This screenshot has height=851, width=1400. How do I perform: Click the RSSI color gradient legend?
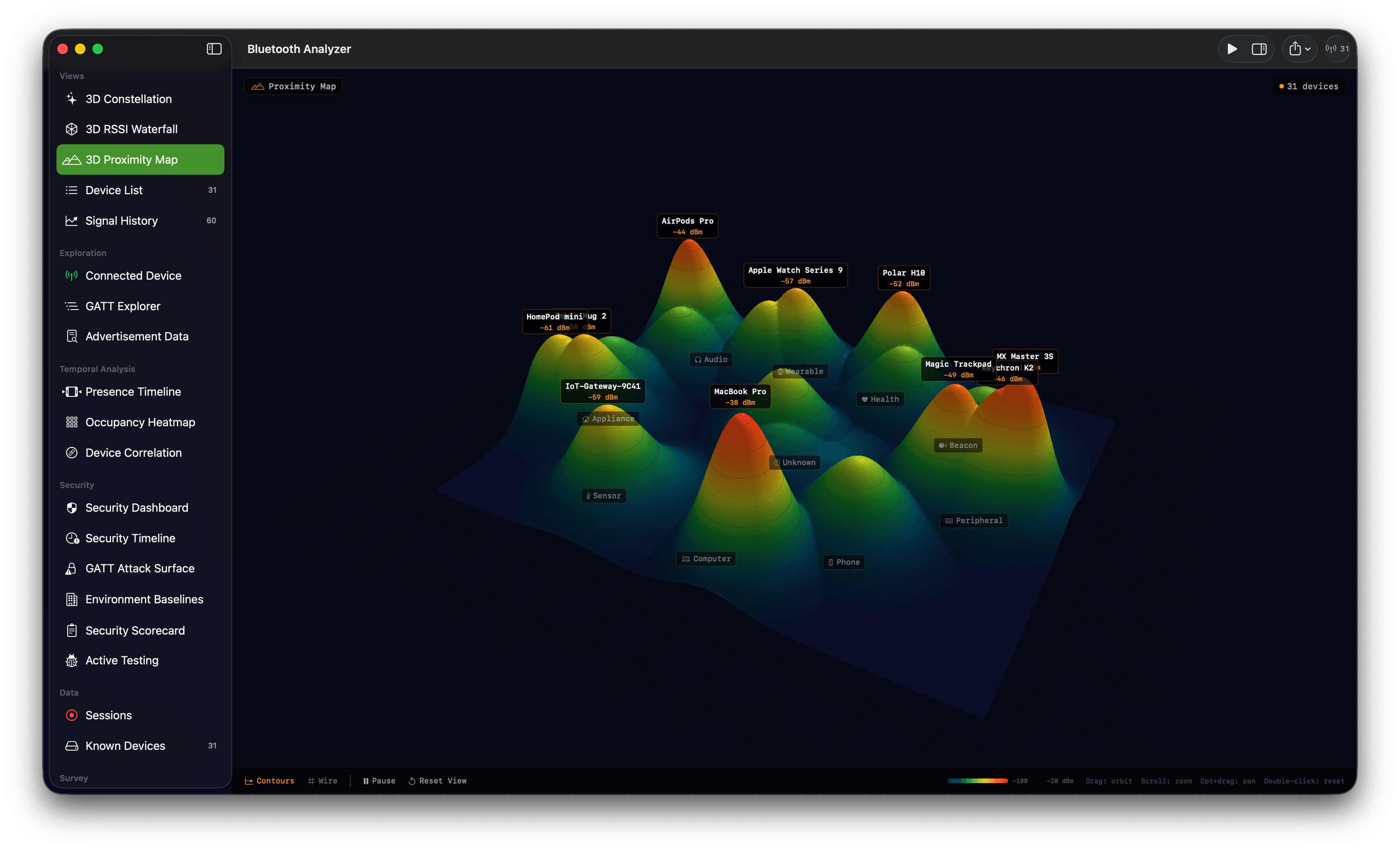[x=977, y=780]
